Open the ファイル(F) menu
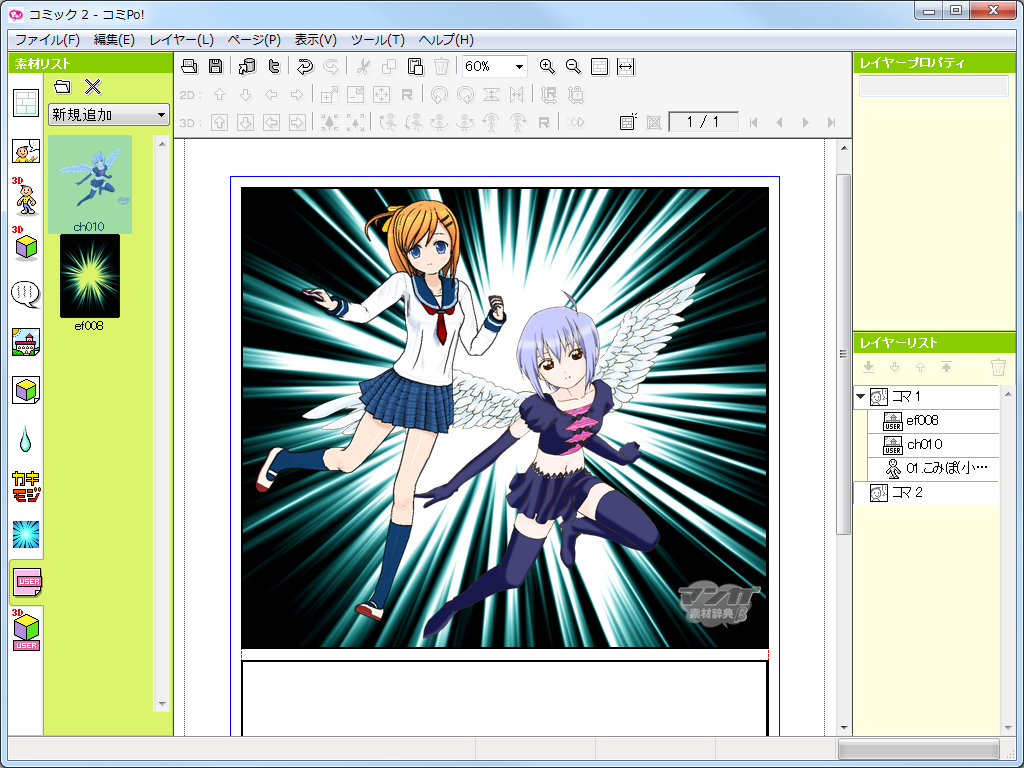Viewport: 1024px width, 768px height. (x=47, y=40)
